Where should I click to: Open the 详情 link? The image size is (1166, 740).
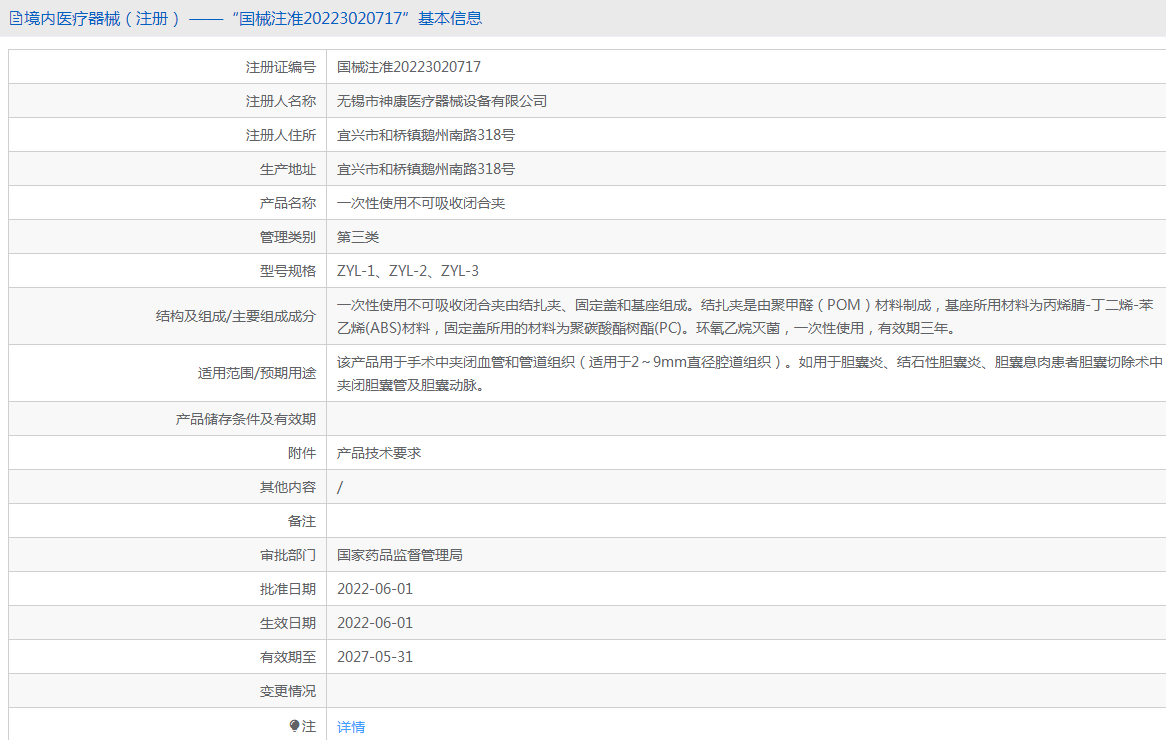pyautogui.click(x=351, y=727)
